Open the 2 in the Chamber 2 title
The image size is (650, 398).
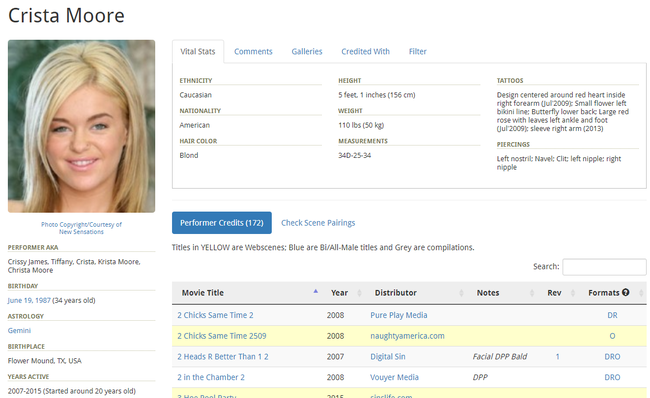click(x=211, y=377)
